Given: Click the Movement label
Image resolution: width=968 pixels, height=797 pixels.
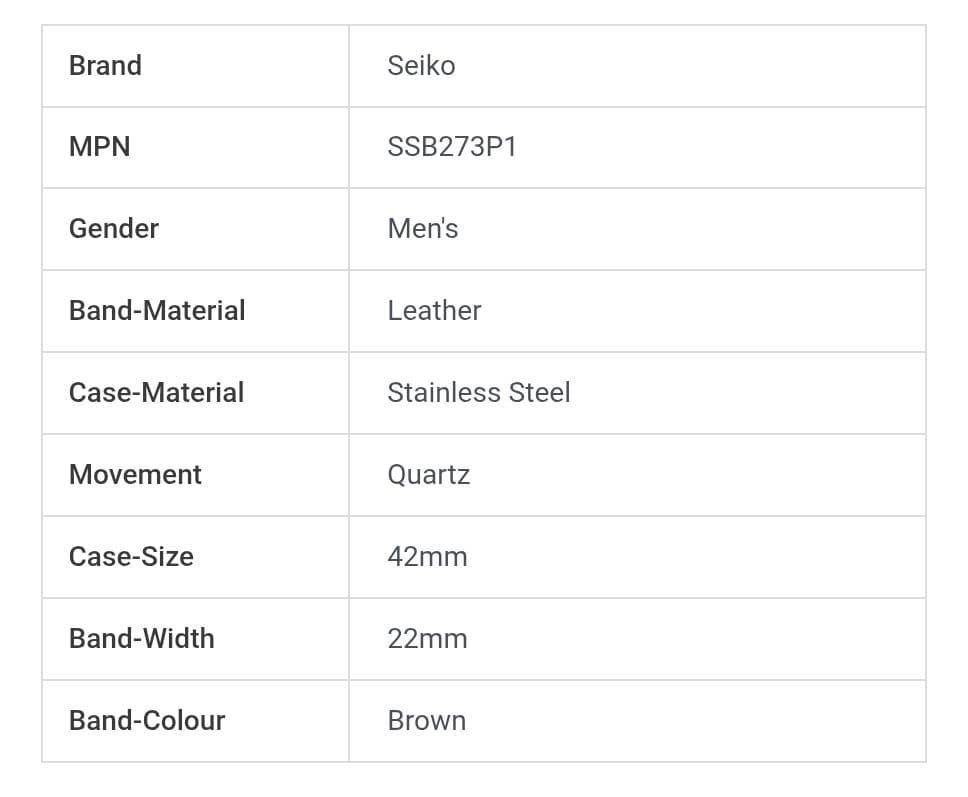Looking at the screenshot, I should point(135,475).
